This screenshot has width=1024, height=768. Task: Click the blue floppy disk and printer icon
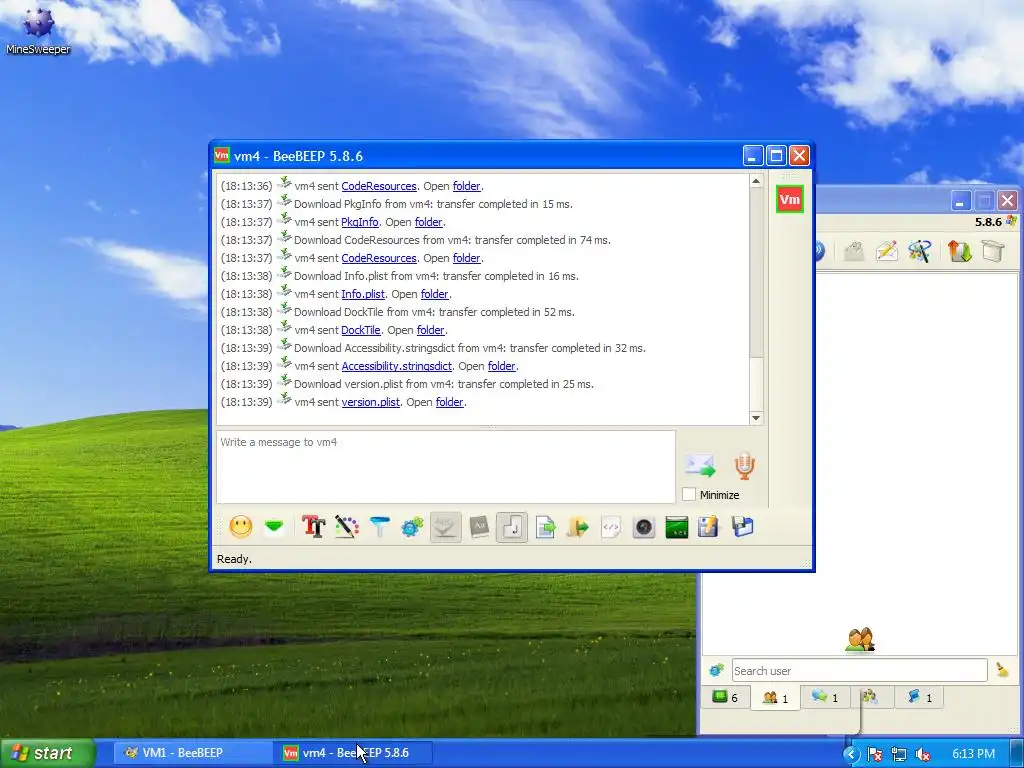click(x=743, y=527)
